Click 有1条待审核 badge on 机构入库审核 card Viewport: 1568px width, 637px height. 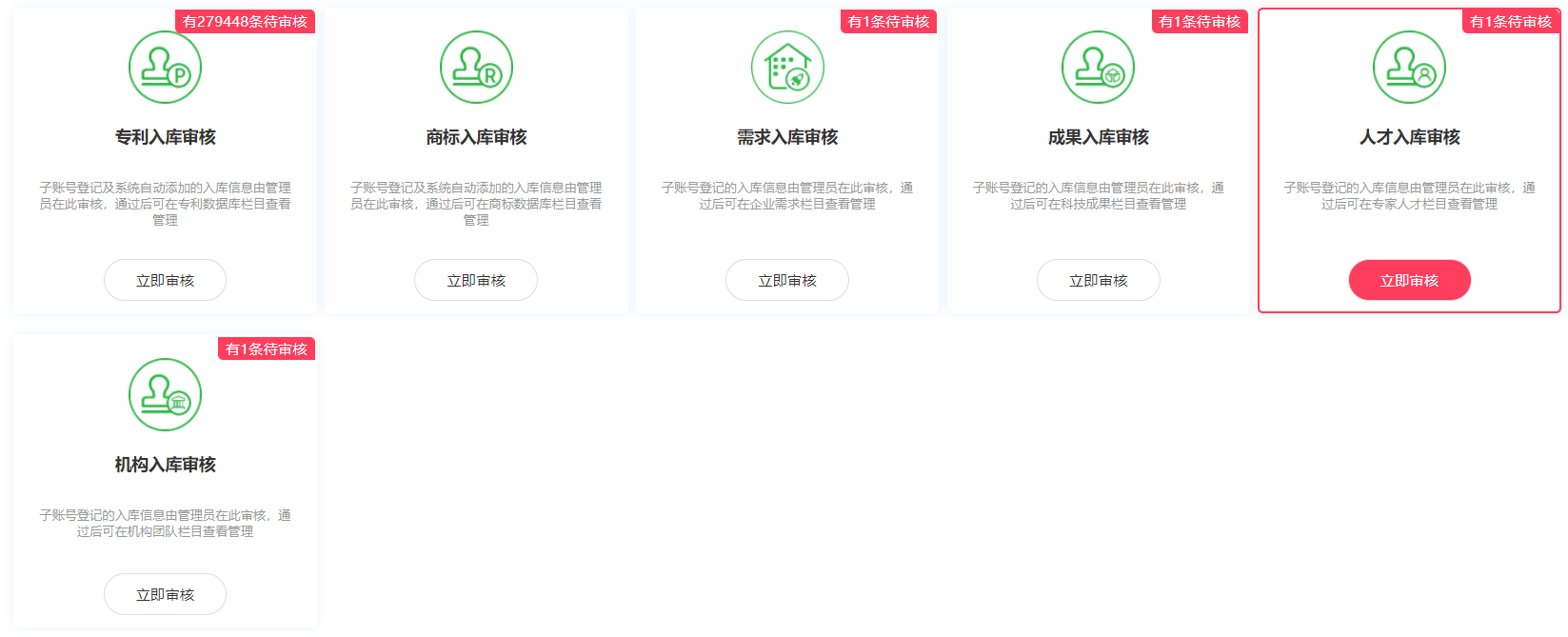[267, 349]
